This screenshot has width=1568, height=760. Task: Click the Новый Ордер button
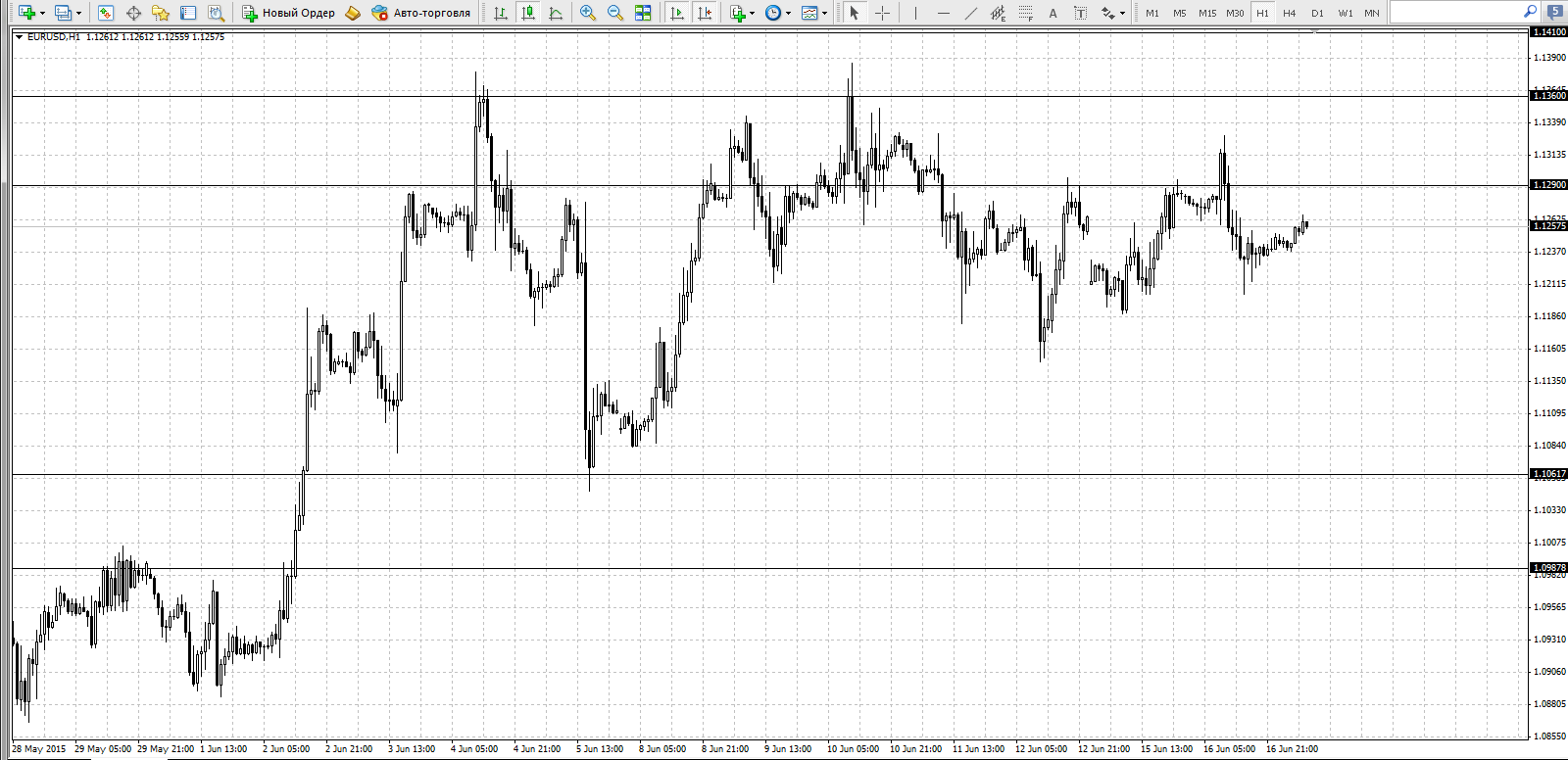289,13
